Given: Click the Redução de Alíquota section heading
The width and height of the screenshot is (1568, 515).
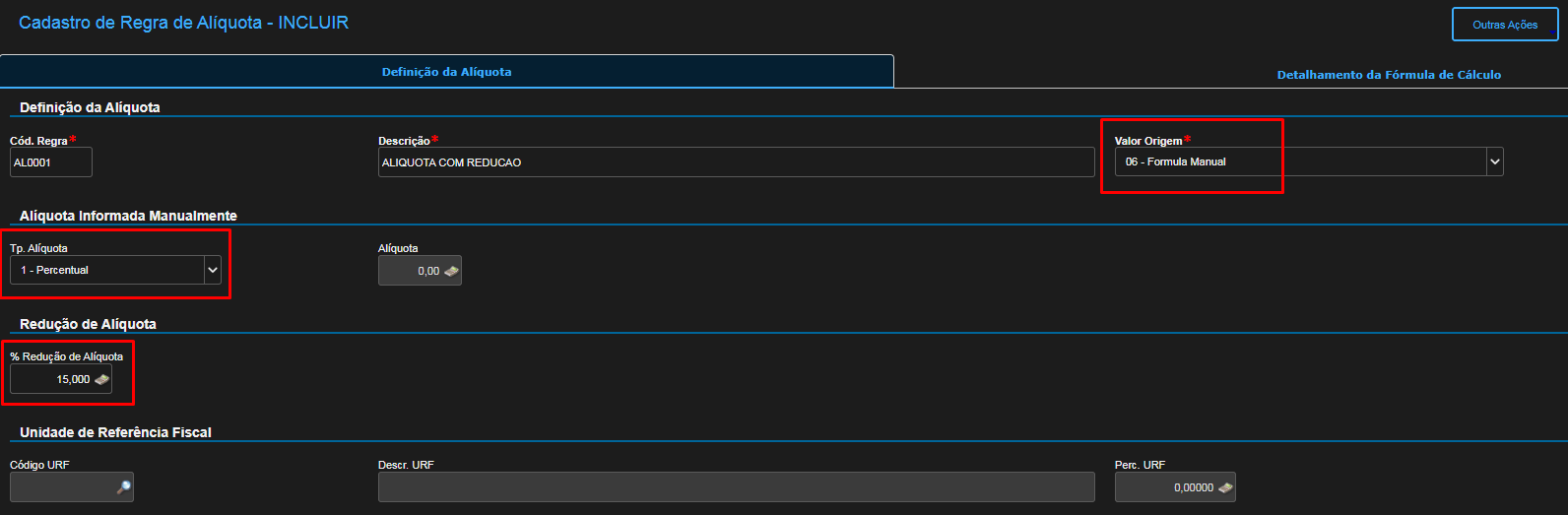Looking at the screenshot, I should point(88,324).
